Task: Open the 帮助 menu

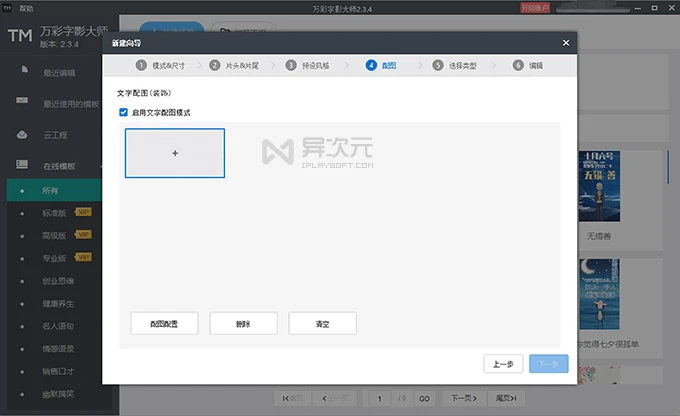Action: (26, 8)
